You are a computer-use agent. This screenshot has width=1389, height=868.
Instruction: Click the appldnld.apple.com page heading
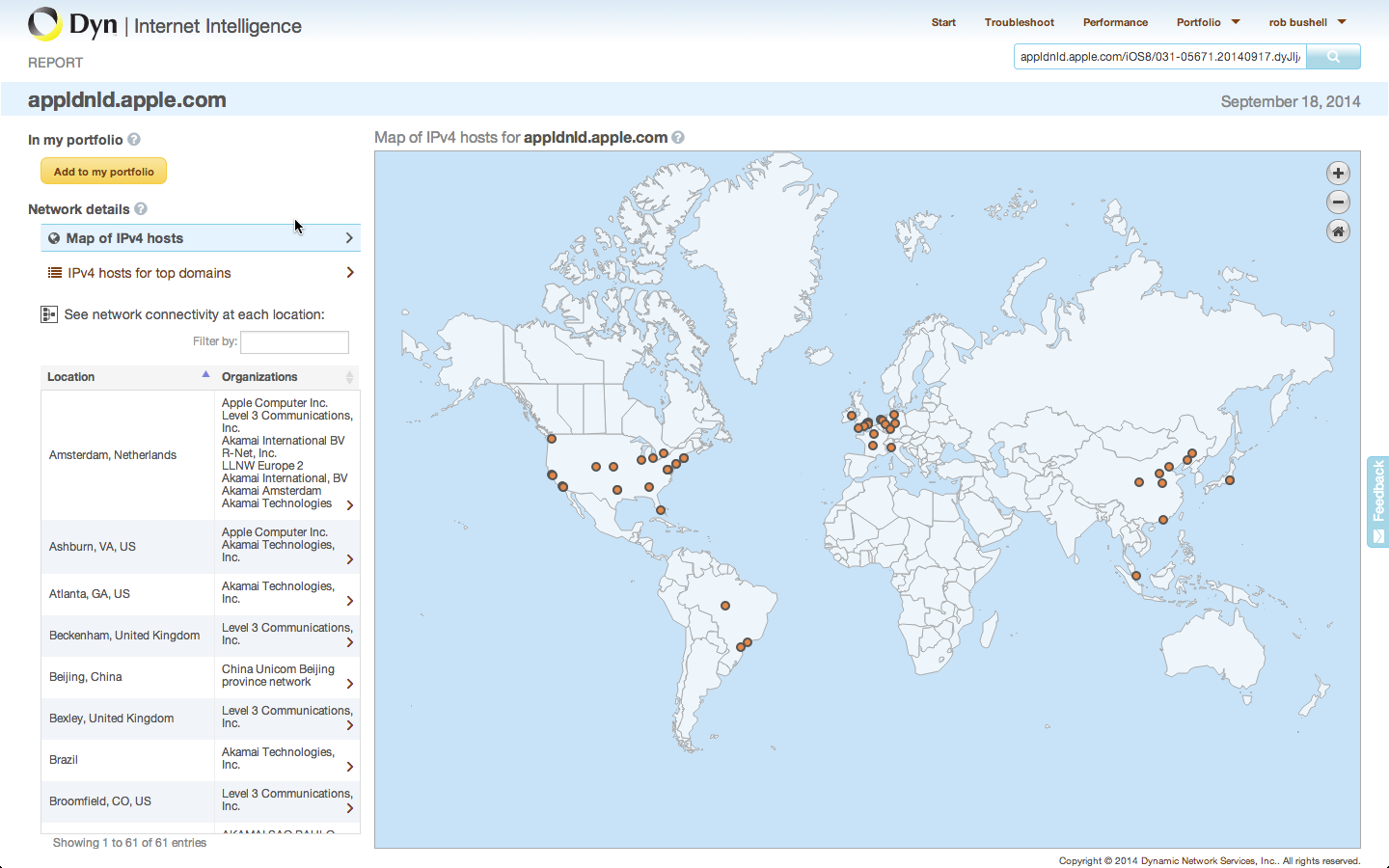[x=127, y=100]
